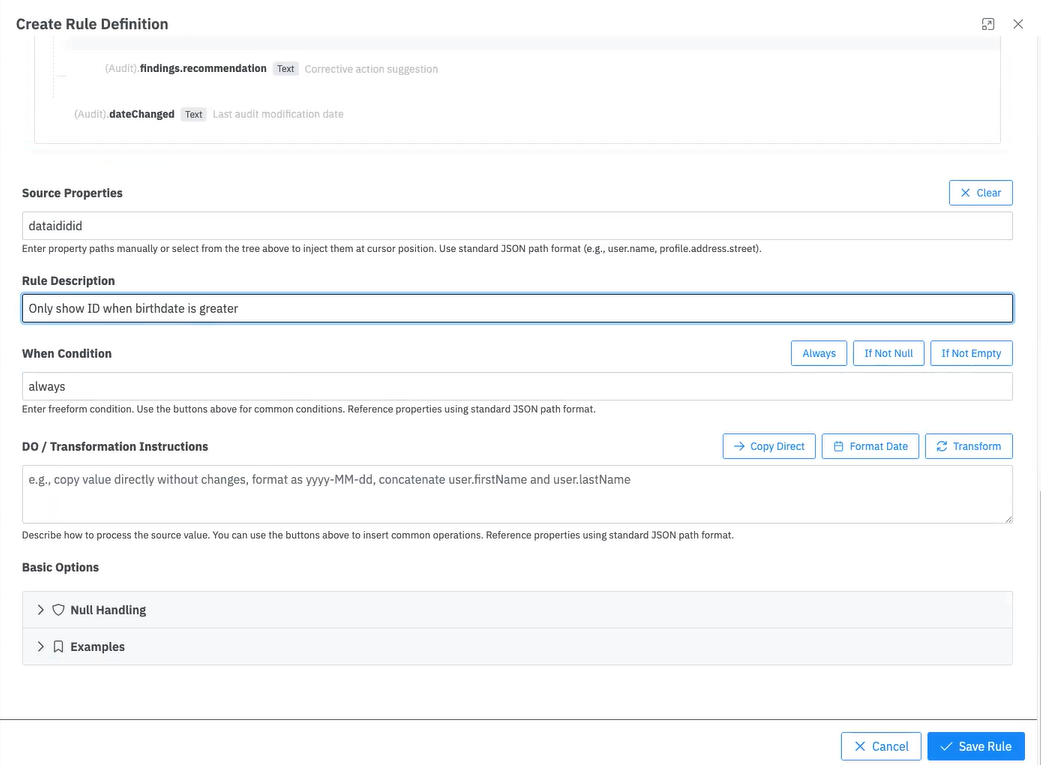Close the Create Rule Definition dialog
This screenshot has width=1041, height=765.
tap(1018, 24)
